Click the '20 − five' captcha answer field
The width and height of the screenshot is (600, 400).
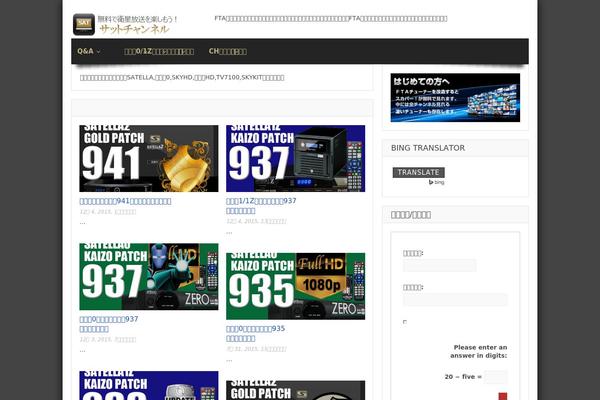click(496, 377)
